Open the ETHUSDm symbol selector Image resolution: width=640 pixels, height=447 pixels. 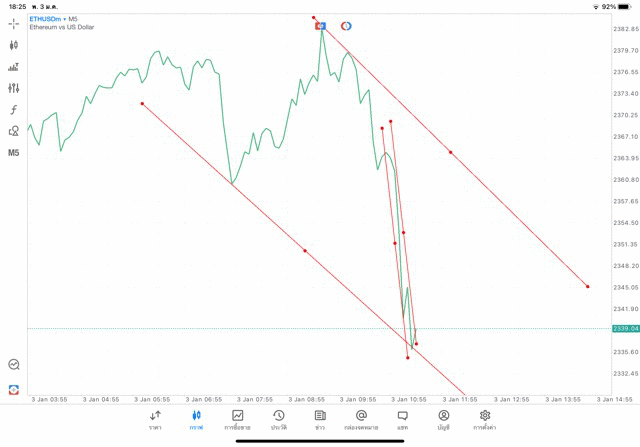(47, 19)
